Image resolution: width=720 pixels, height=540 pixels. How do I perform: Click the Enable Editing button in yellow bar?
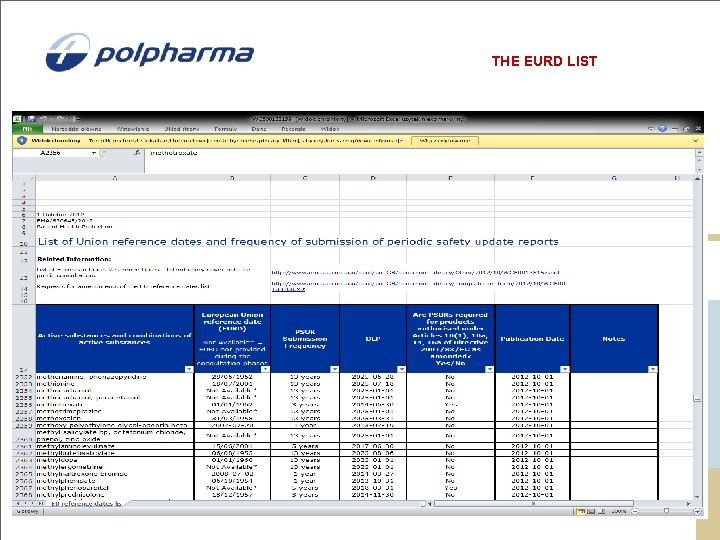point(444,141)
